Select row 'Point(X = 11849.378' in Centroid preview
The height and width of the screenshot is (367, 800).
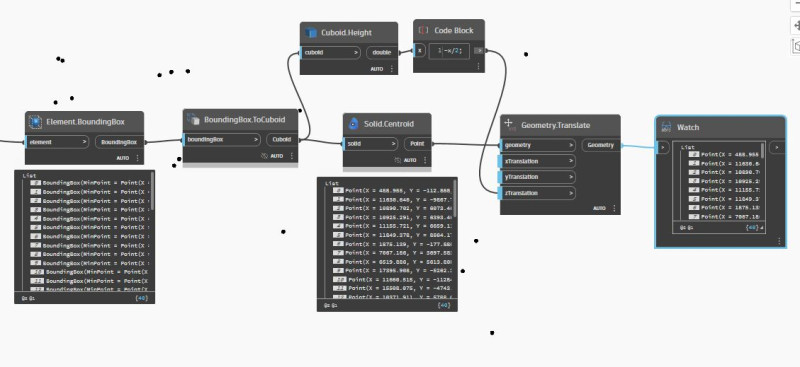point(392,235)
